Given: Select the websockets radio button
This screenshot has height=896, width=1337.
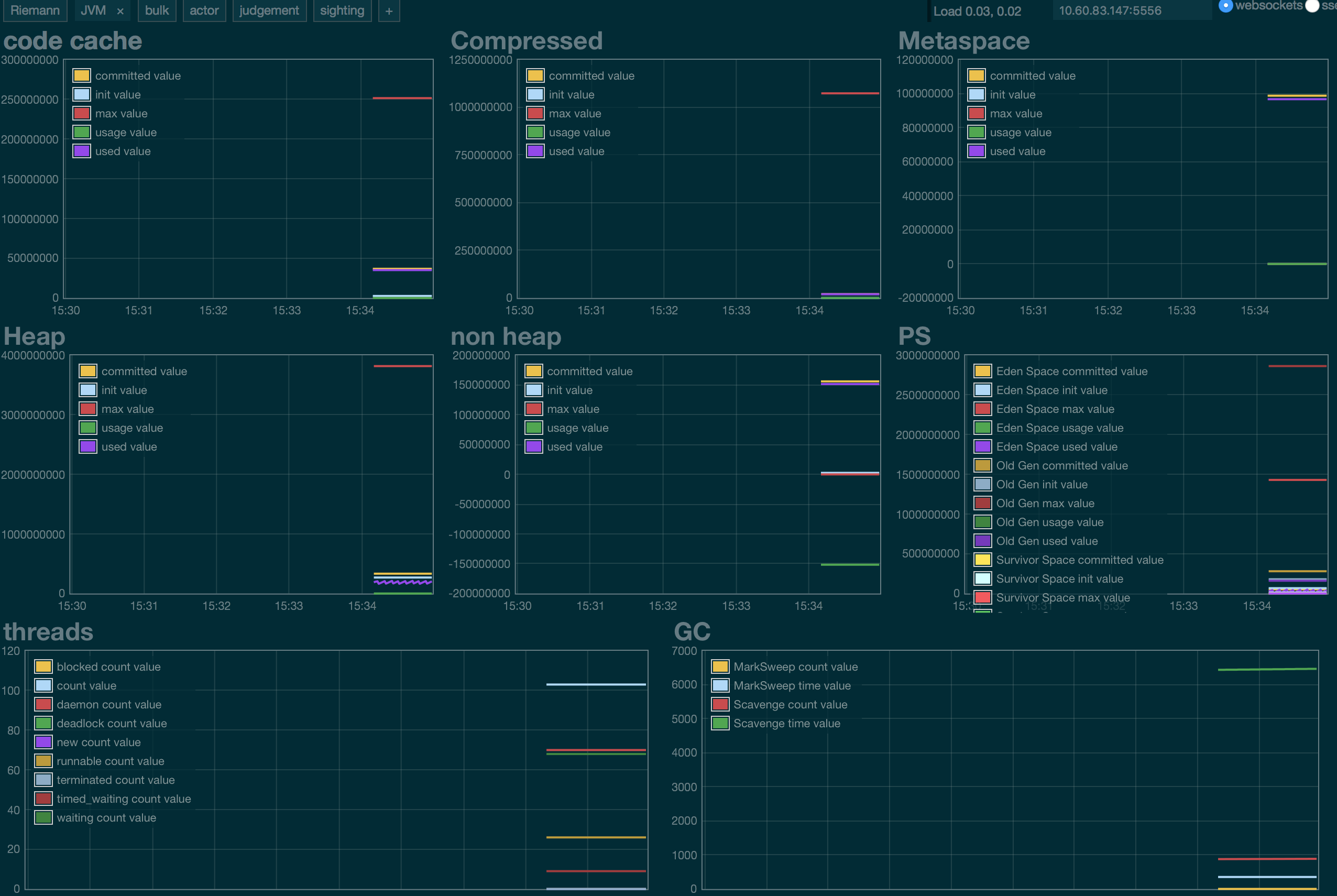Looking at the screenshot, I should pos(1225,6).
